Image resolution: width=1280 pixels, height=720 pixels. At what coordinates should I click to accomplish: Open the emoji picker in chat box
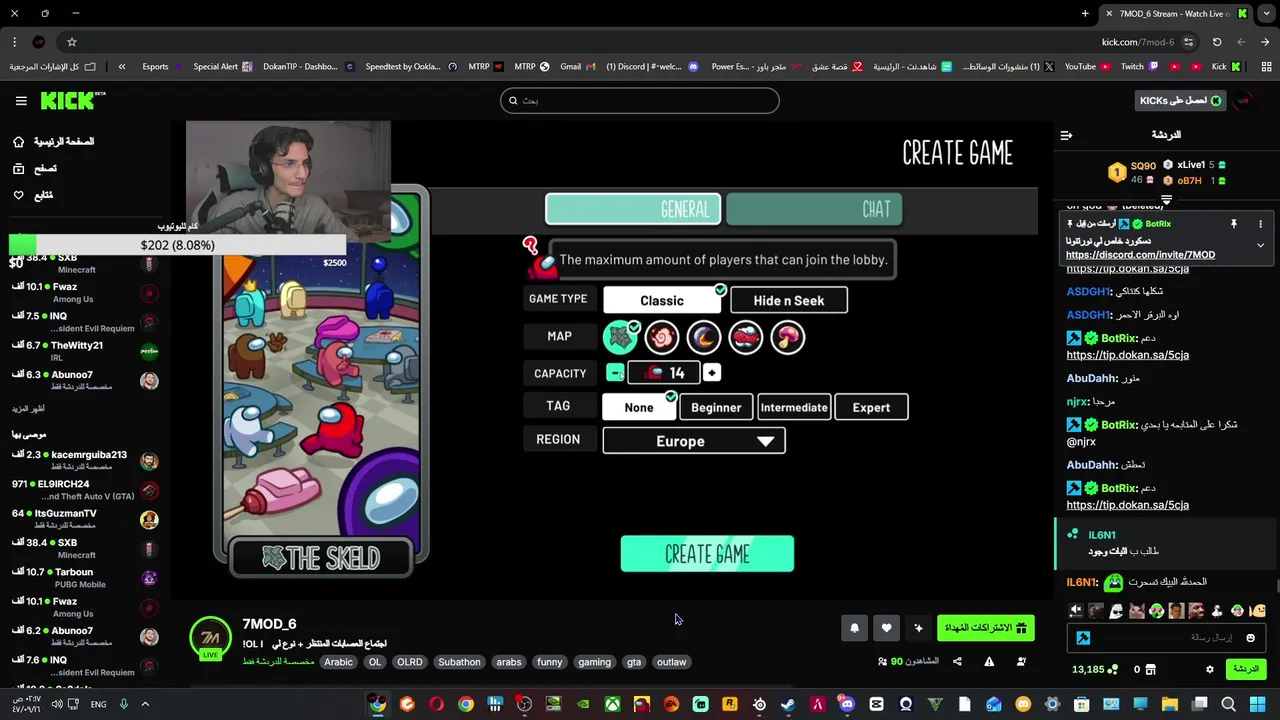pos(1250,638)
